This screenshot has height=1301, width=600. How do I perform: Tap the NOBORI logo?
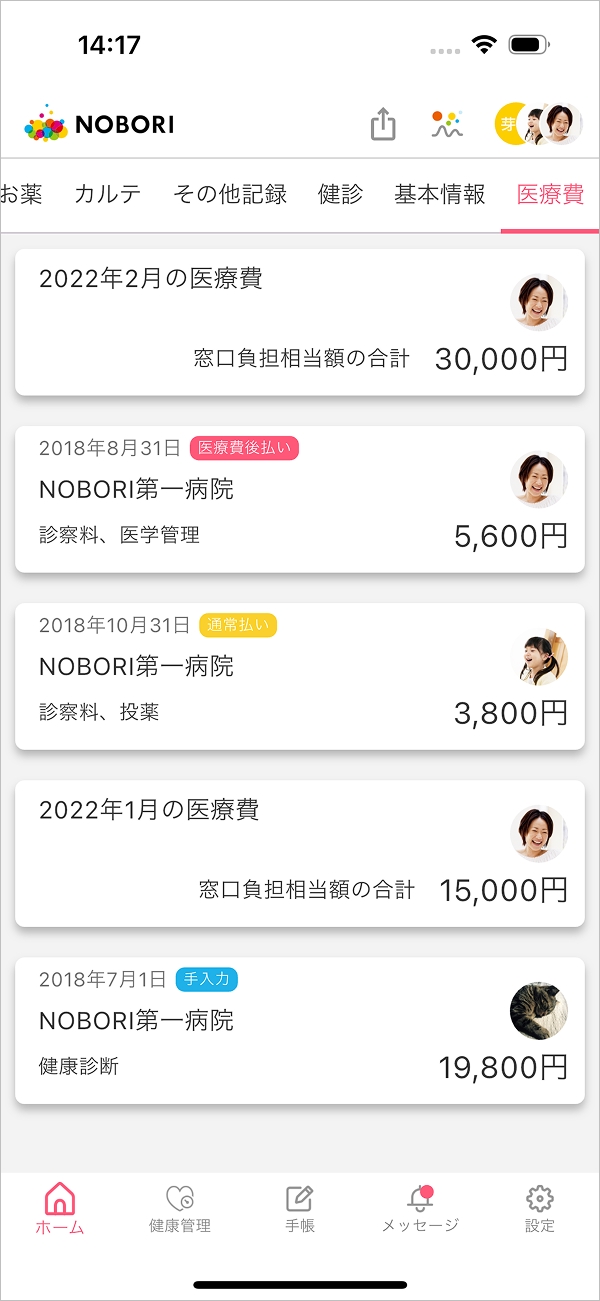99,125
